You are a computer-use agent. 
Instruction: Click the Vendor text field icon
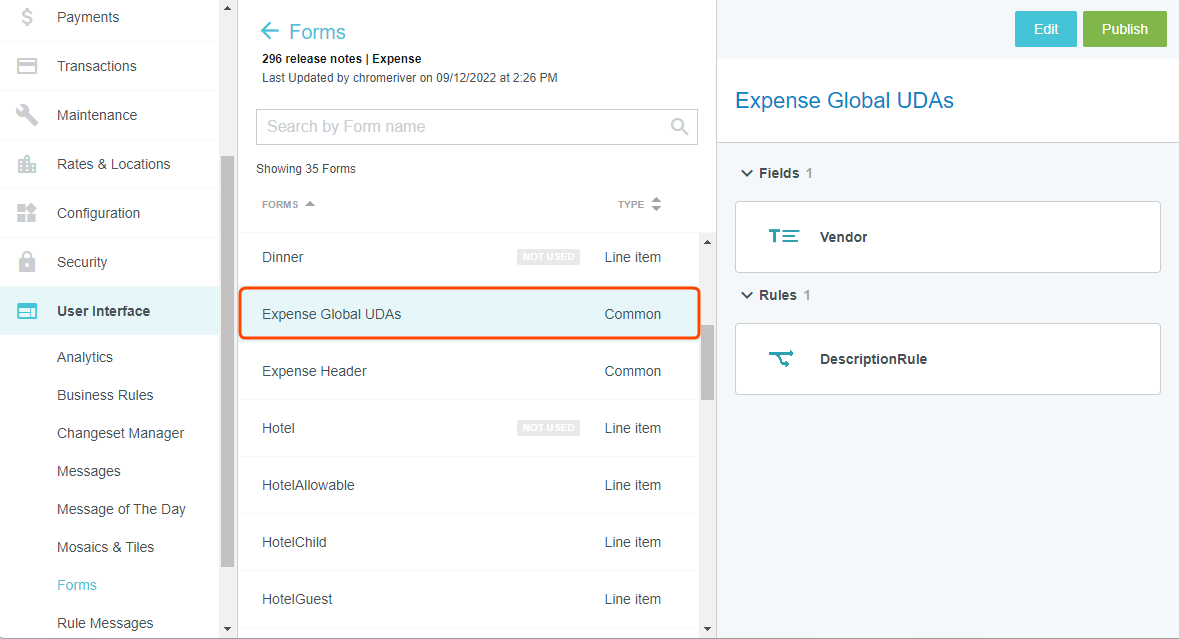coord(784,237)
